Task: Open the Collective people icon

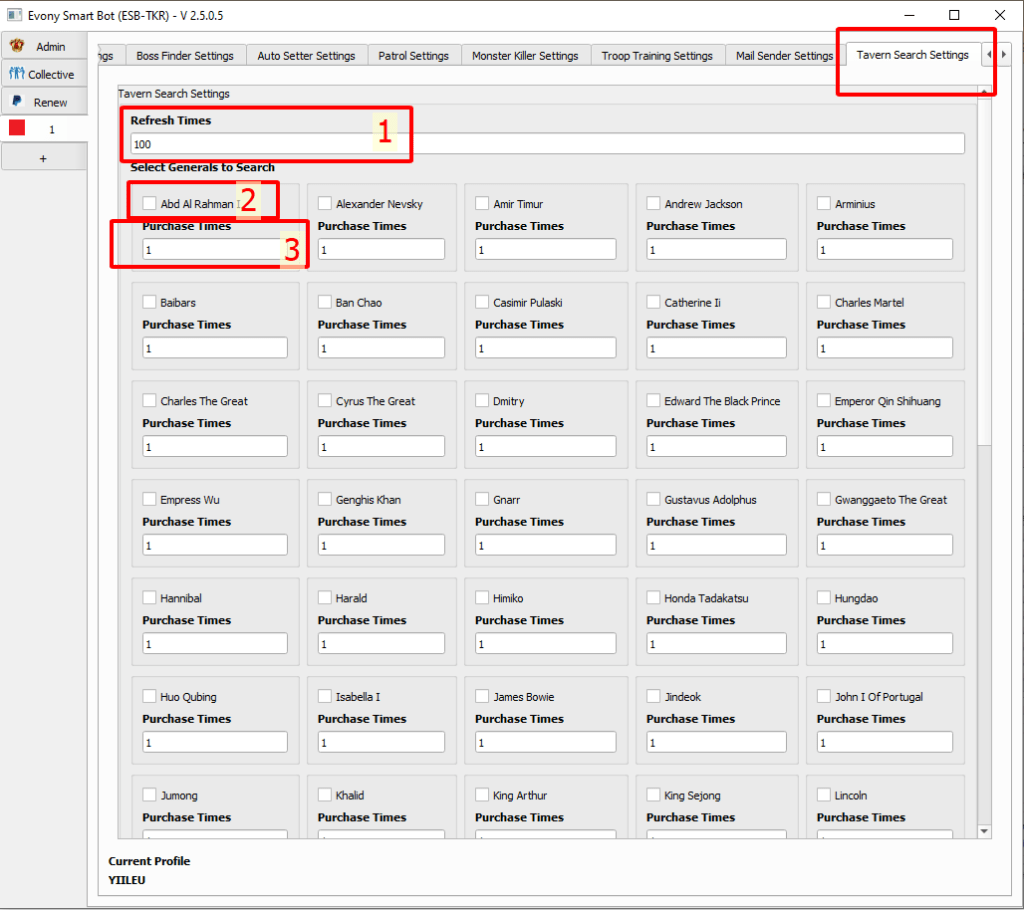Action: tap(17, 74)
